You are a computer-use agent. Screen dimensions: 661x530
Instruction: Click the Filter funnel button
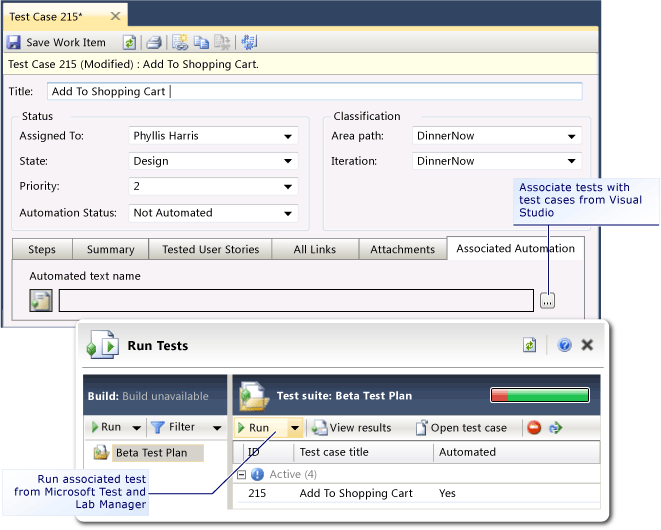tap(173, 427)
